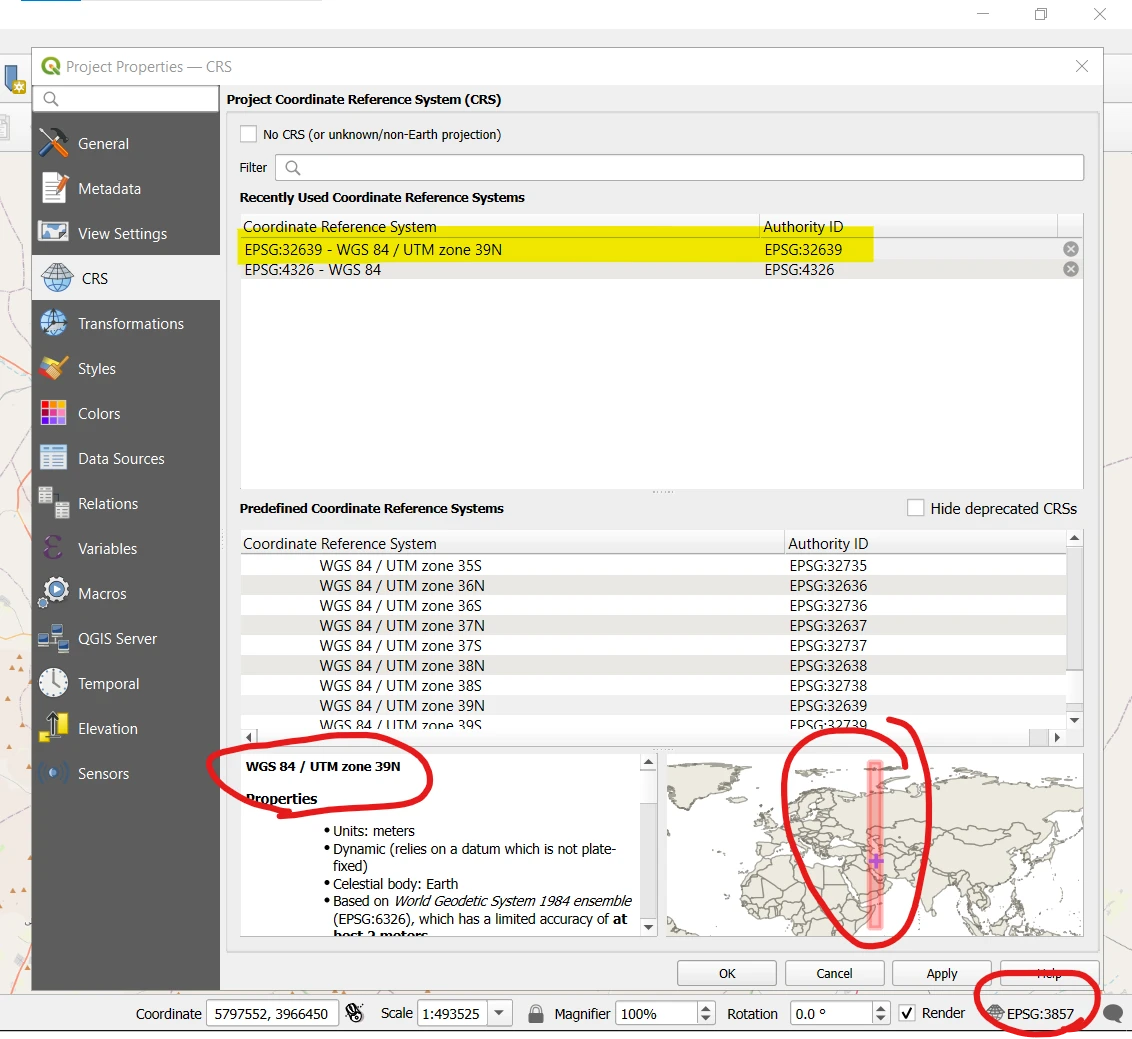
Task: Open the QGIS Server icon
Action: [53, 638]
